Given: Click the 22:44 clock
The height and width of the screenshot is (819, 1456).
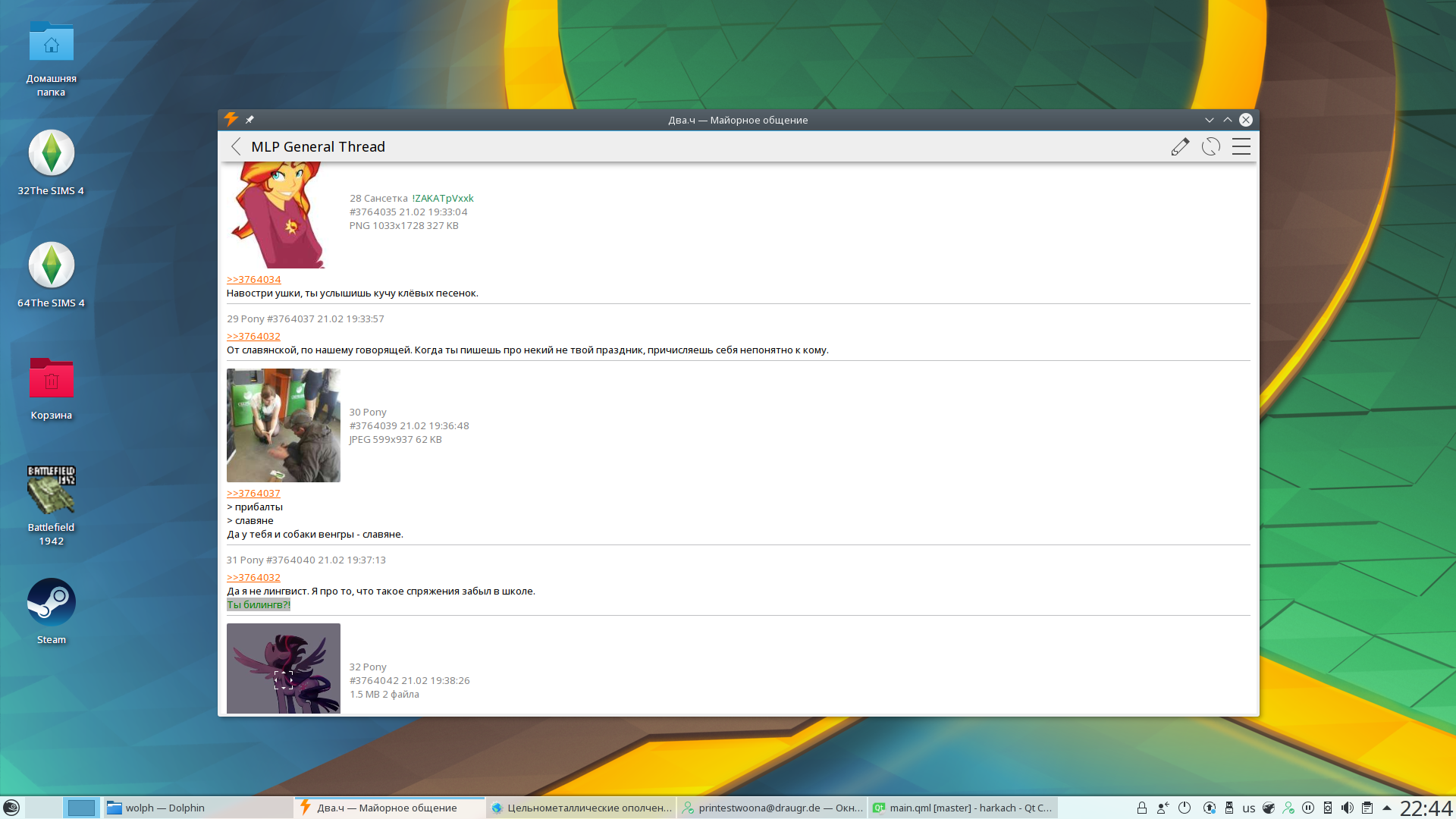Looking at the screenshot, I should point(1426,808).
